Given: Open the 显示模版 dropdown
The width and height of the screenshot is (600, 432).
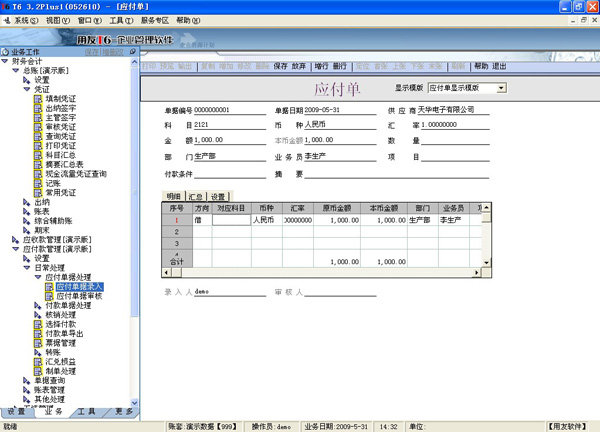Looking at the screenshot, I should (x=501, y=88).
